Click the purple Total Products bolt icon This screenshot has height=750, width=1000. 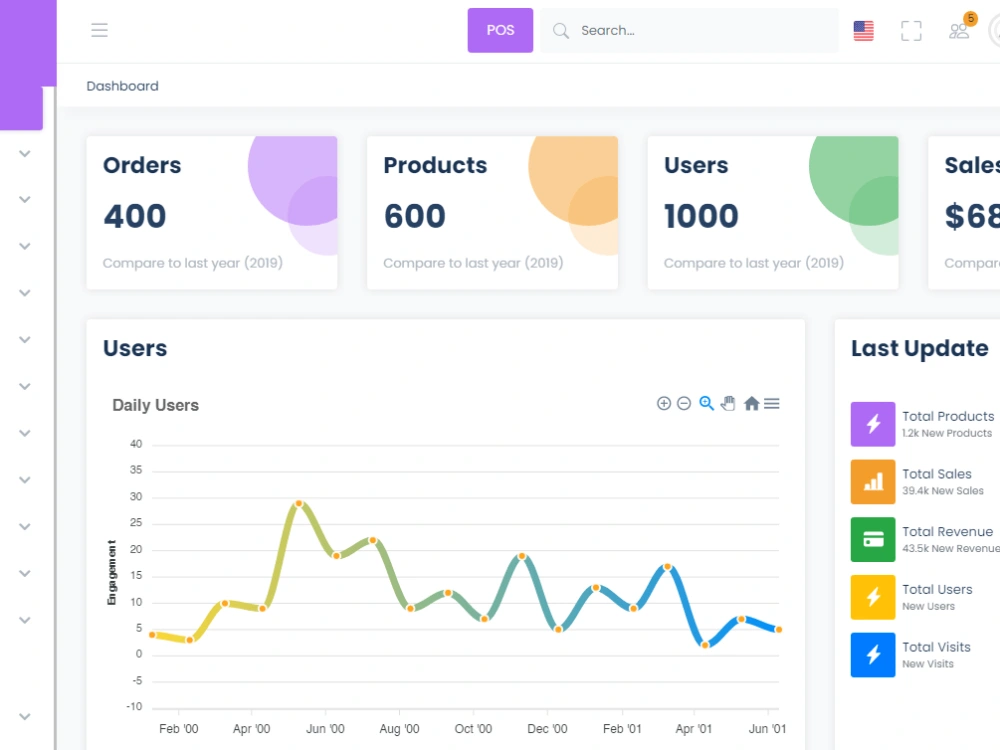pos(873,424)
